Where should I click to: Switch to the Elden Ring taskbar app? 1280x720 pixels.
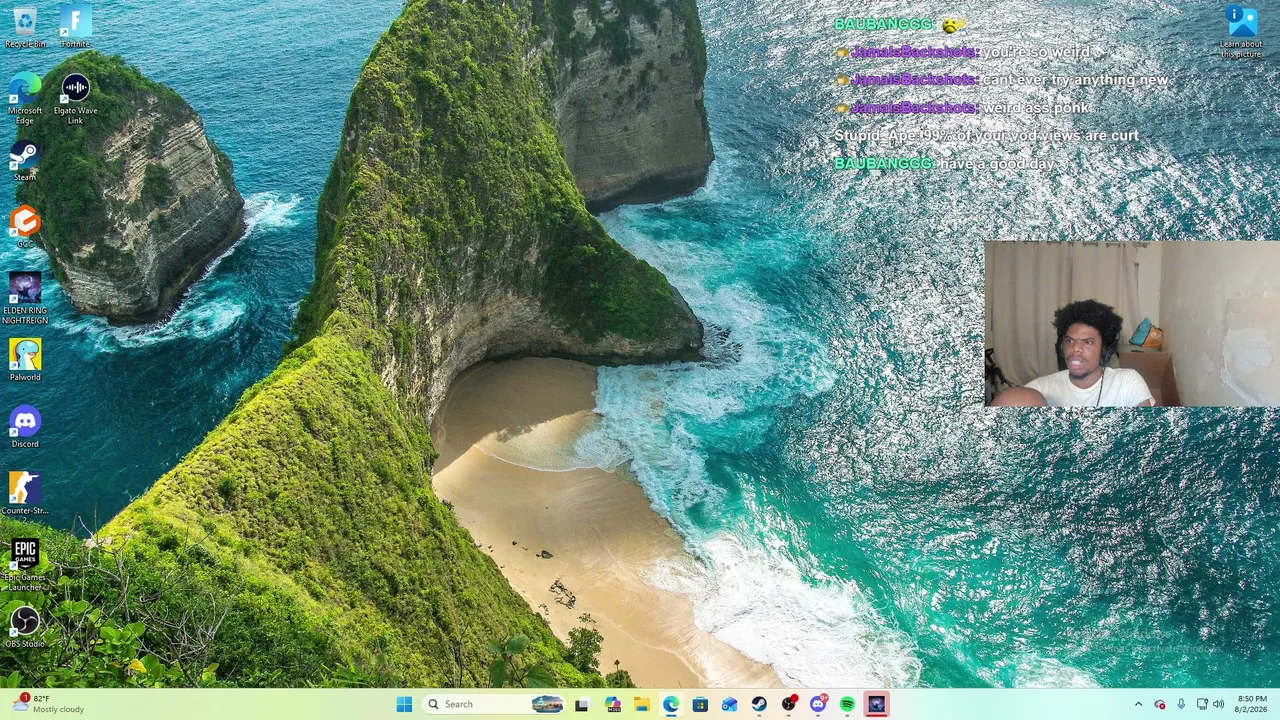(x=877, y=704)
